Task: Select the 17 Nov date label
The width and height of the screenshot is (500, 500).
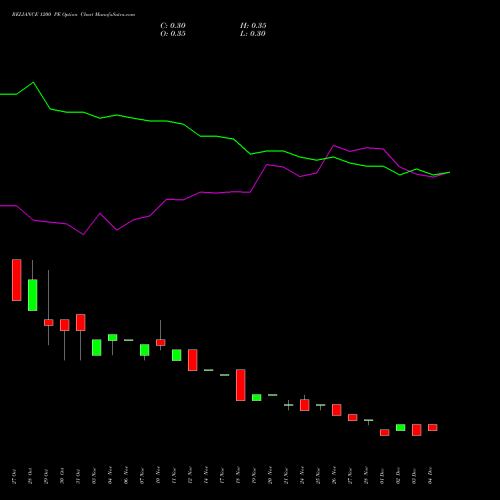Action: pyautogui.click(x=222, y=476)
